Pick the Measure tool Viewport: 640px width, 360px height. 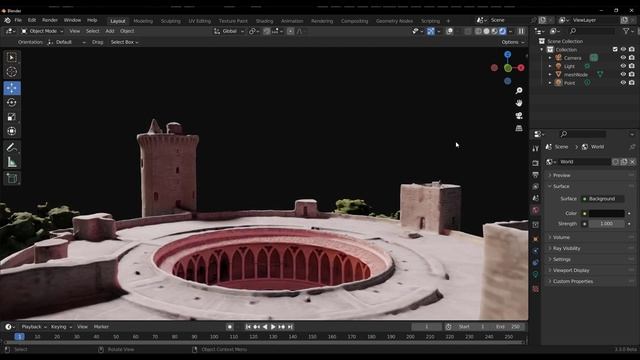(x=11, y=162)
